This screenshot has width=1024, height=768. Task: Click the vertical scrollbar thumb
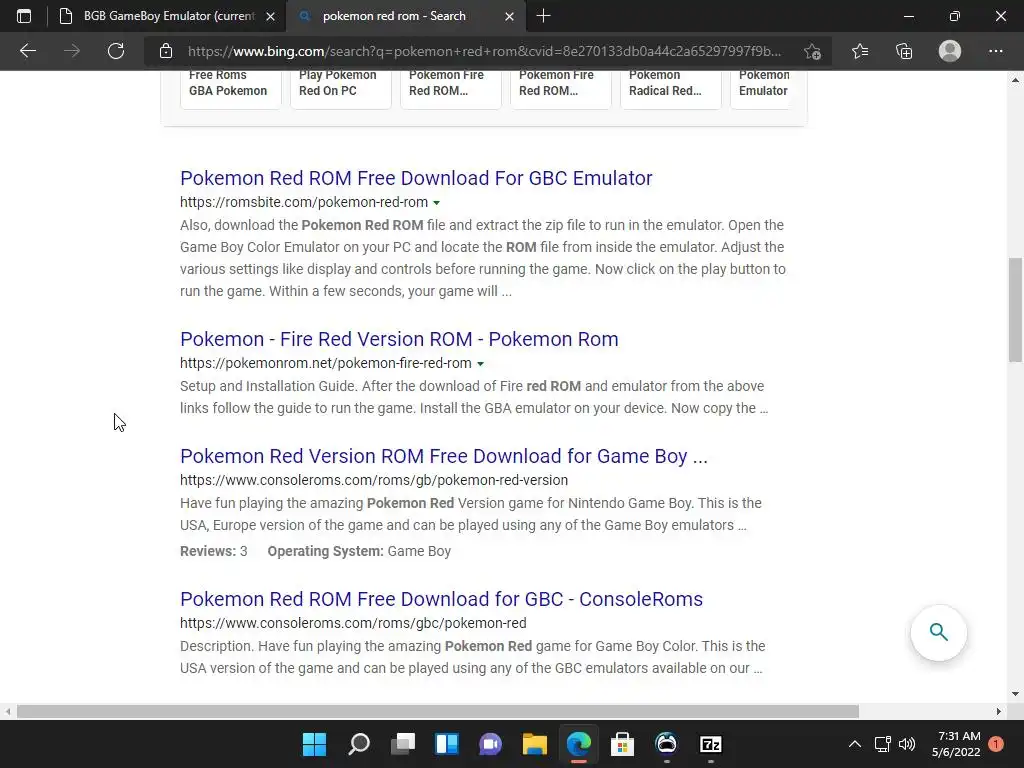point(1015,310)
